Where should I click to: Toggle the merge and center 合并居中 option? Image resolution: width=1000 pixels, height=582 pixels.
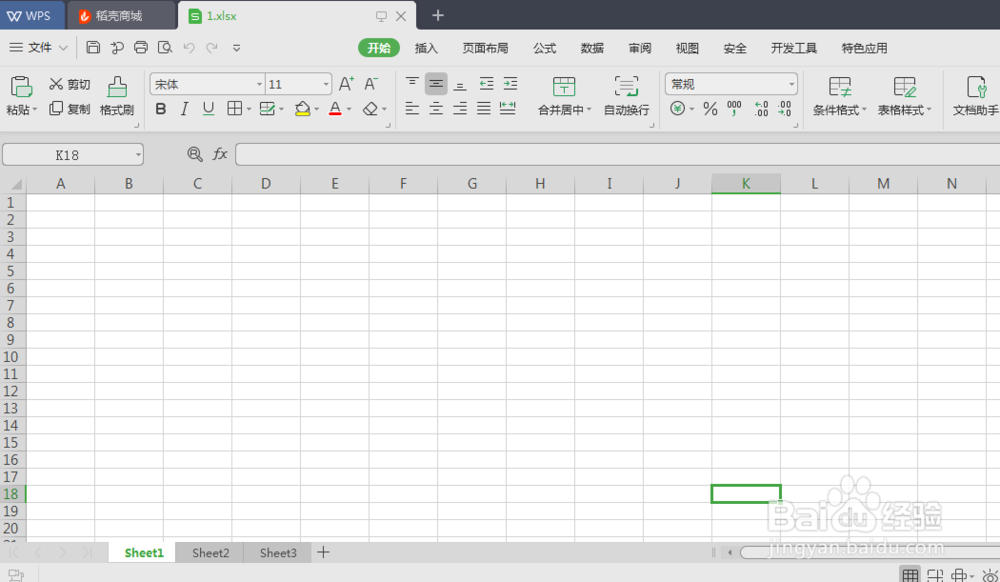coord(564,97)
